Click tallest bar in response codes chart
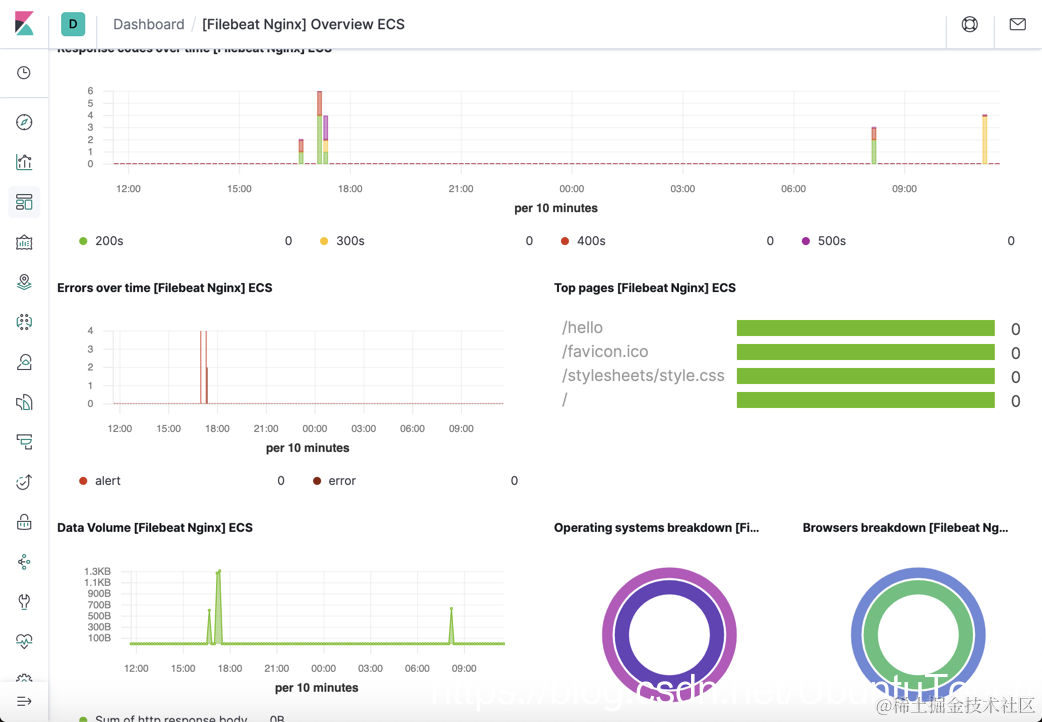 tap(320, 128)
